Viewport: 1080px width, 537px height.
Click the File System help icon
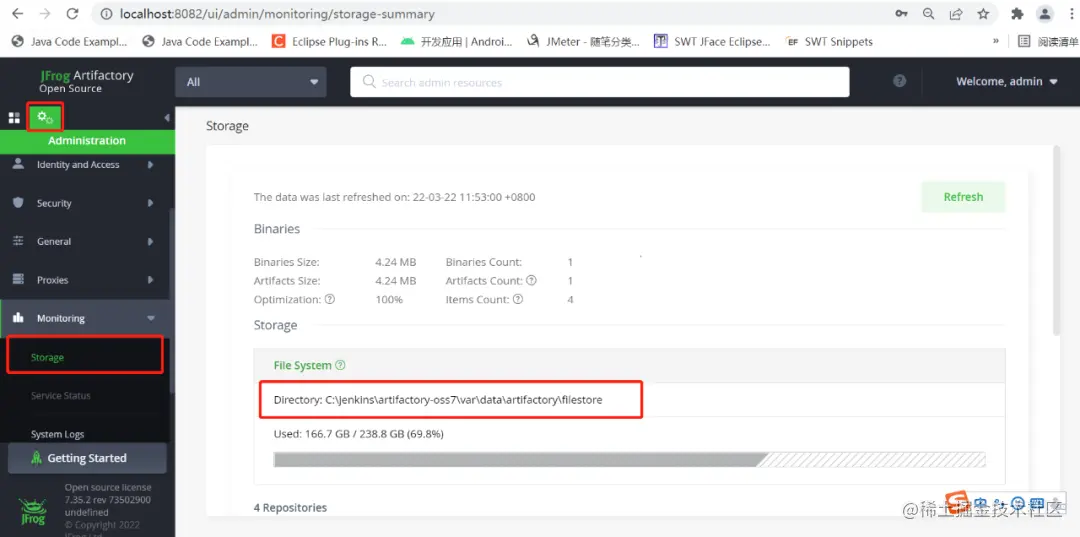coord(340,366)
